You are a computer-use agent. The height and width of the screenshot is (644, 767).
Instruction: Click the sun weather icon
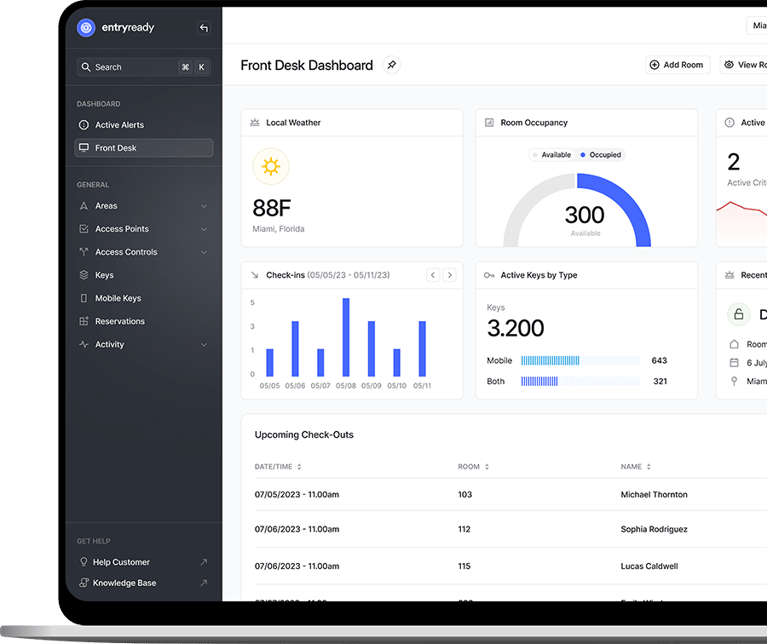click(x=270, y=167)
